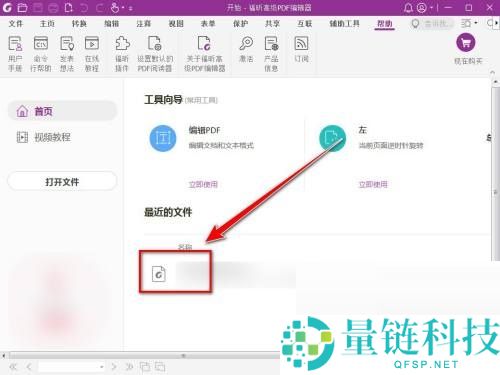Click the 现在购买 shopping cart button
This screenshot has height=375, width=500.
(x=466, y=42)
